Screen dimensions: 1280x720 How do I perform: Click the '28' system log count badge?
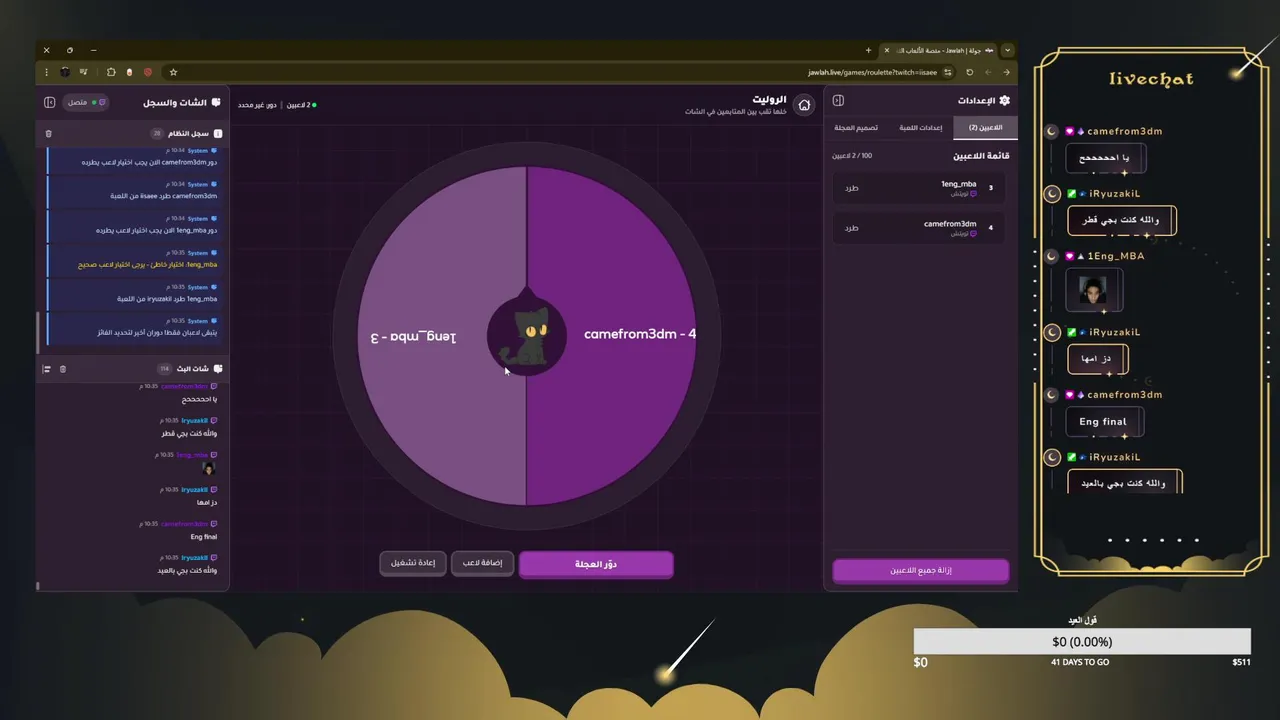point(157,133)
